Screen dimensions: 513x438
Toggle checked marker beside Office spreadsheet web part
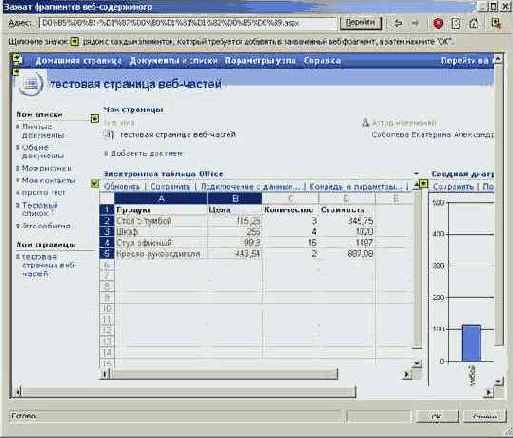(95, 183)
